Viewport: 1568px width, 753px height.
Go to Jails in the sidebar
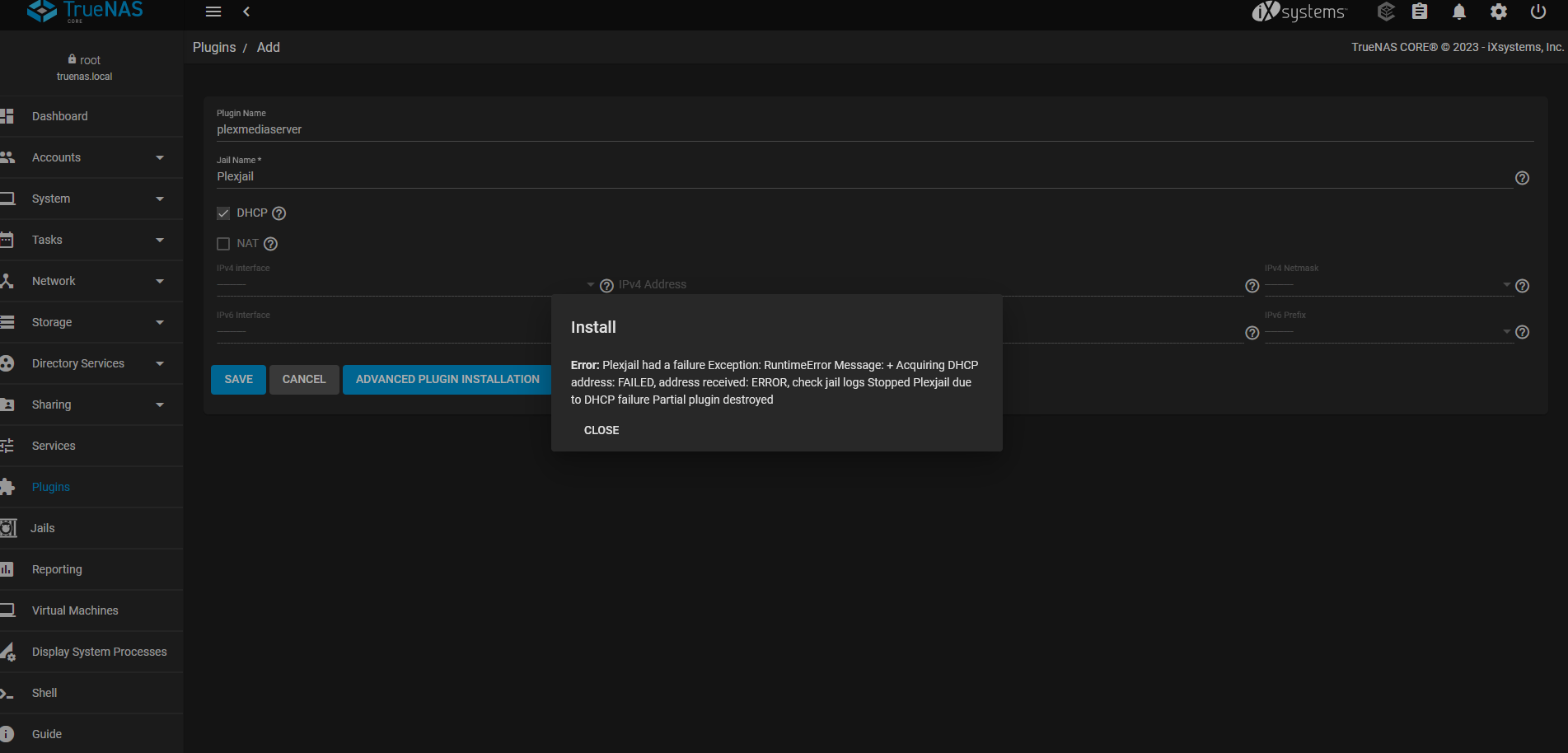point(43,528)
